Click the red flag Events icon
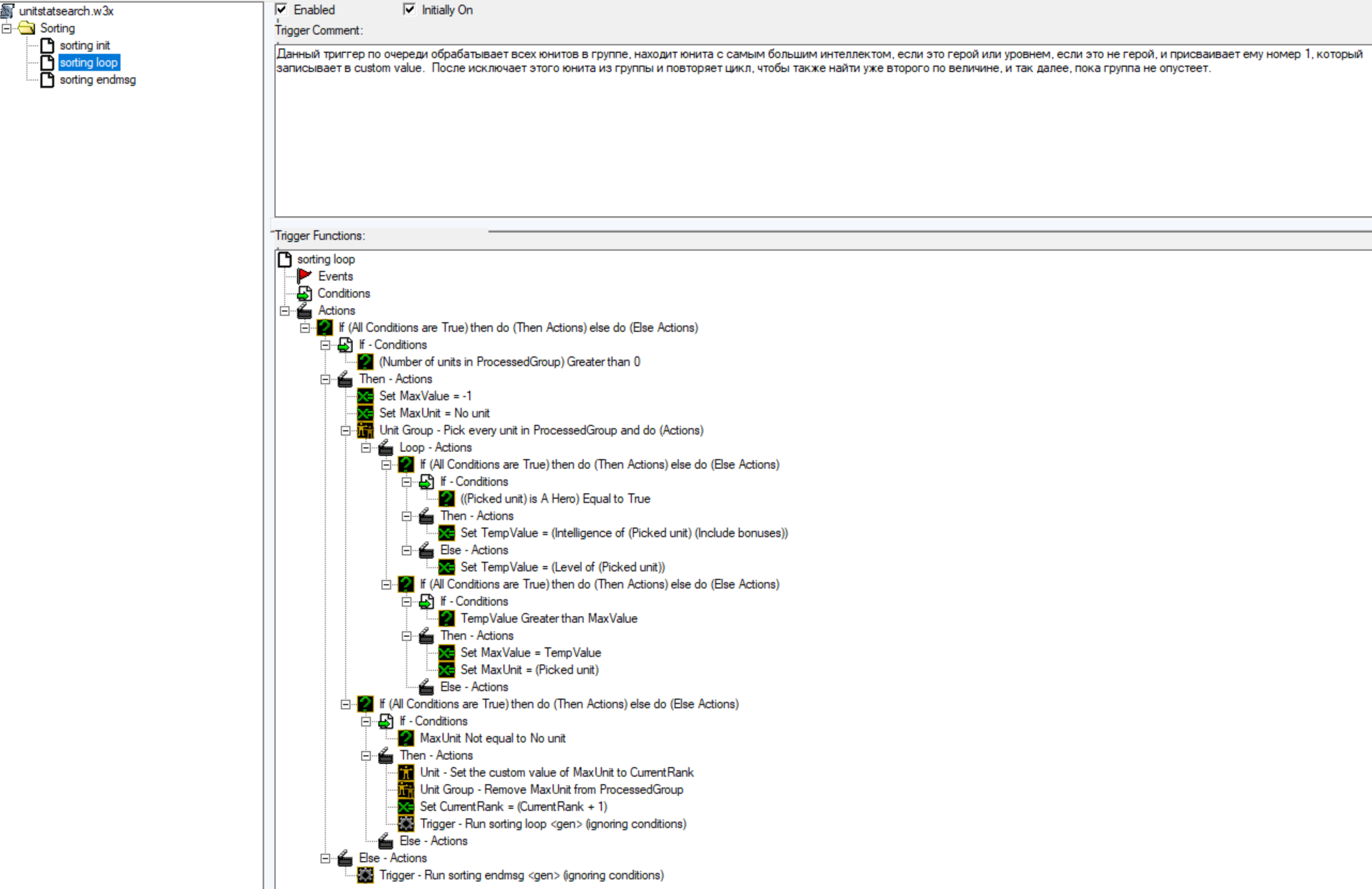1372x889 pixels. [x=304, y=276]
